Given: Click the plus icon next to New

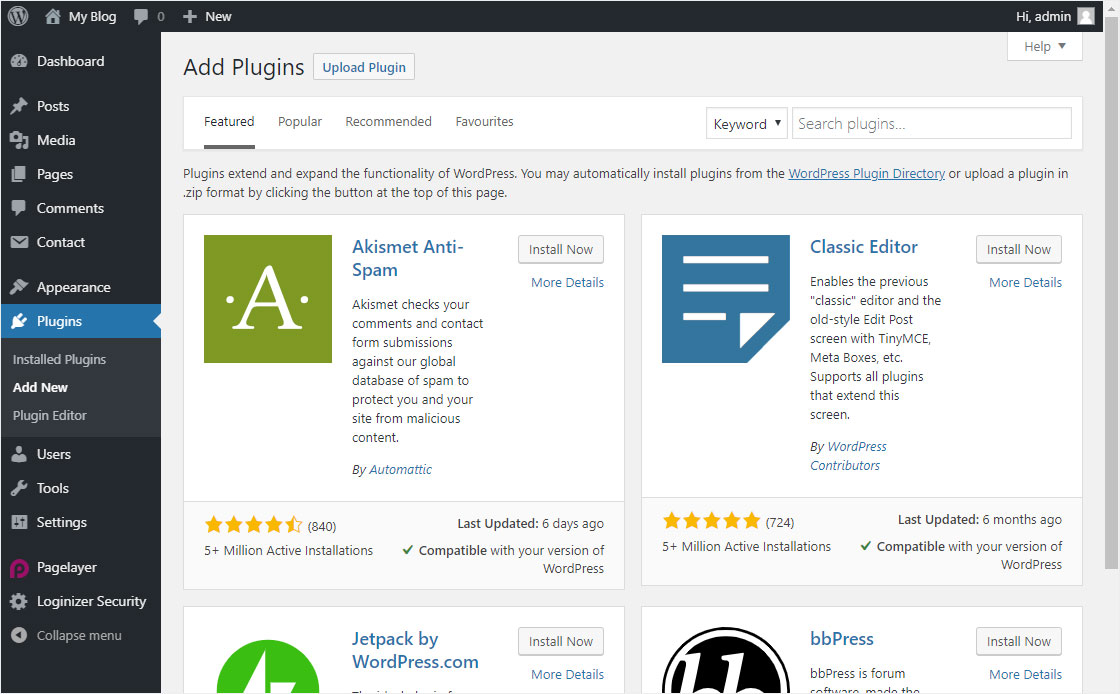Looking at the screenshot, I should pos(189,16).
